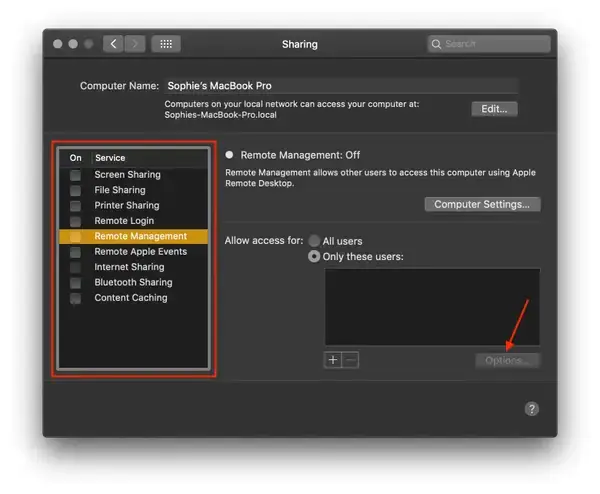Image resolution: width=600 pixels, height=494 pixels.
Task: Click the Options... button
Action: click(x=507, y=360)
